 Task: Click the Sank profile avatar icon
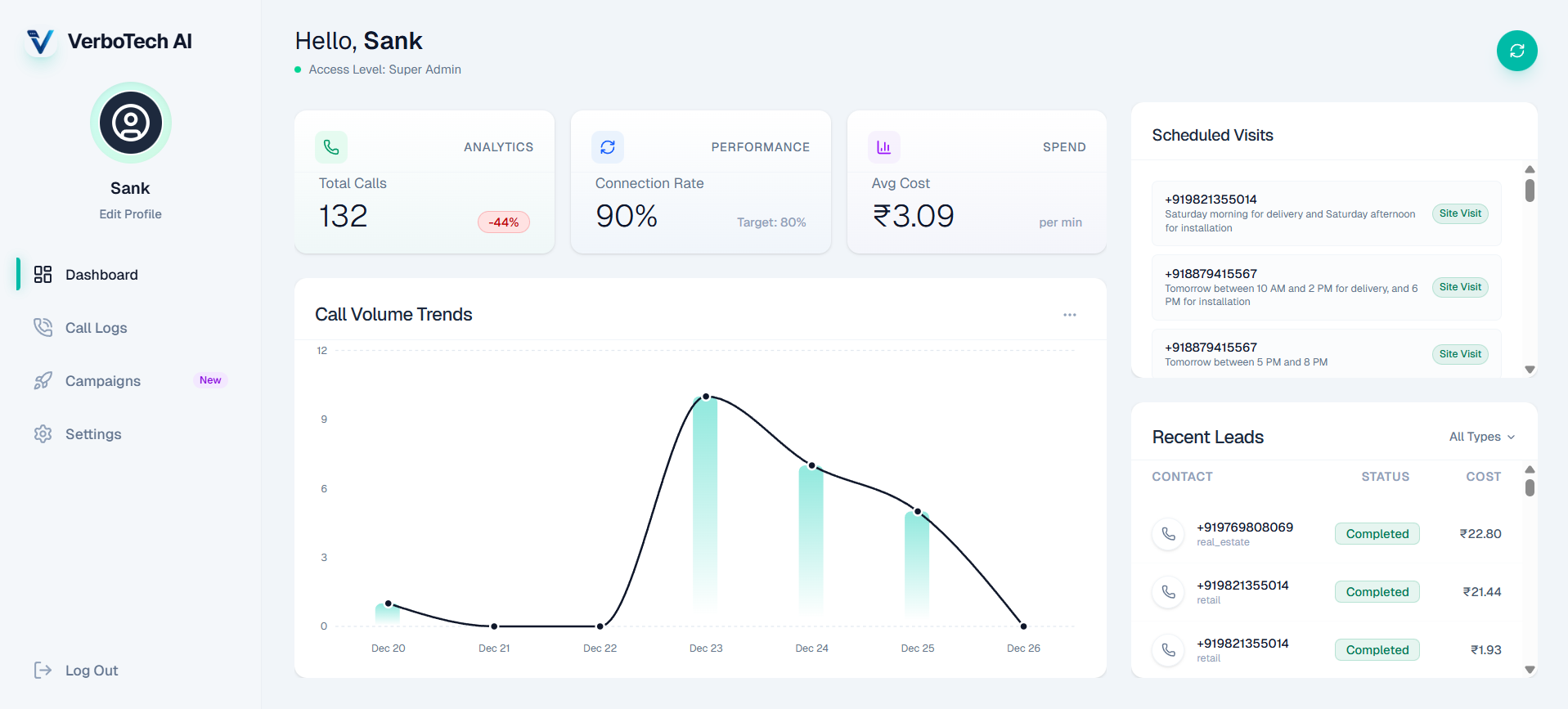pos(131,123)
